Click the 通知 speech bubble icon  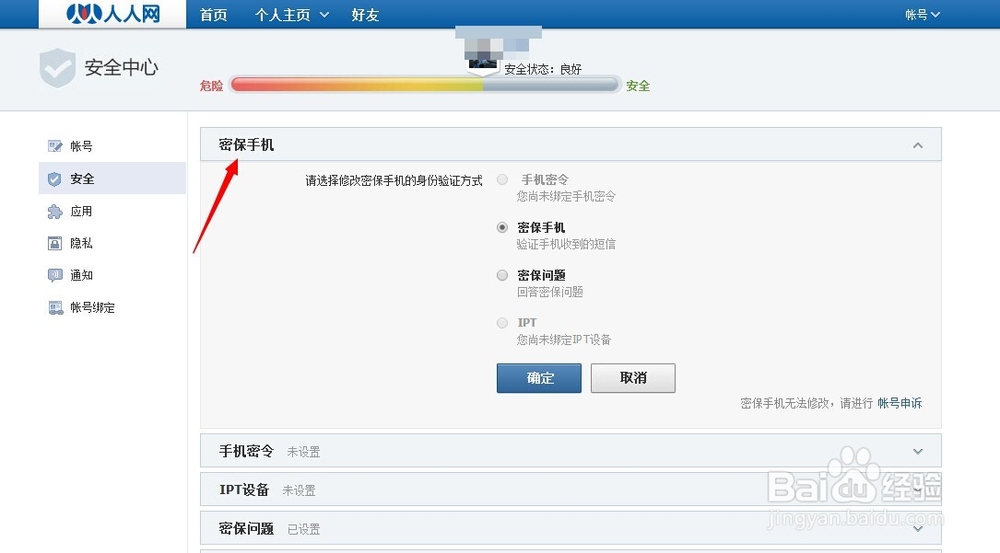(x=55, y=275)
